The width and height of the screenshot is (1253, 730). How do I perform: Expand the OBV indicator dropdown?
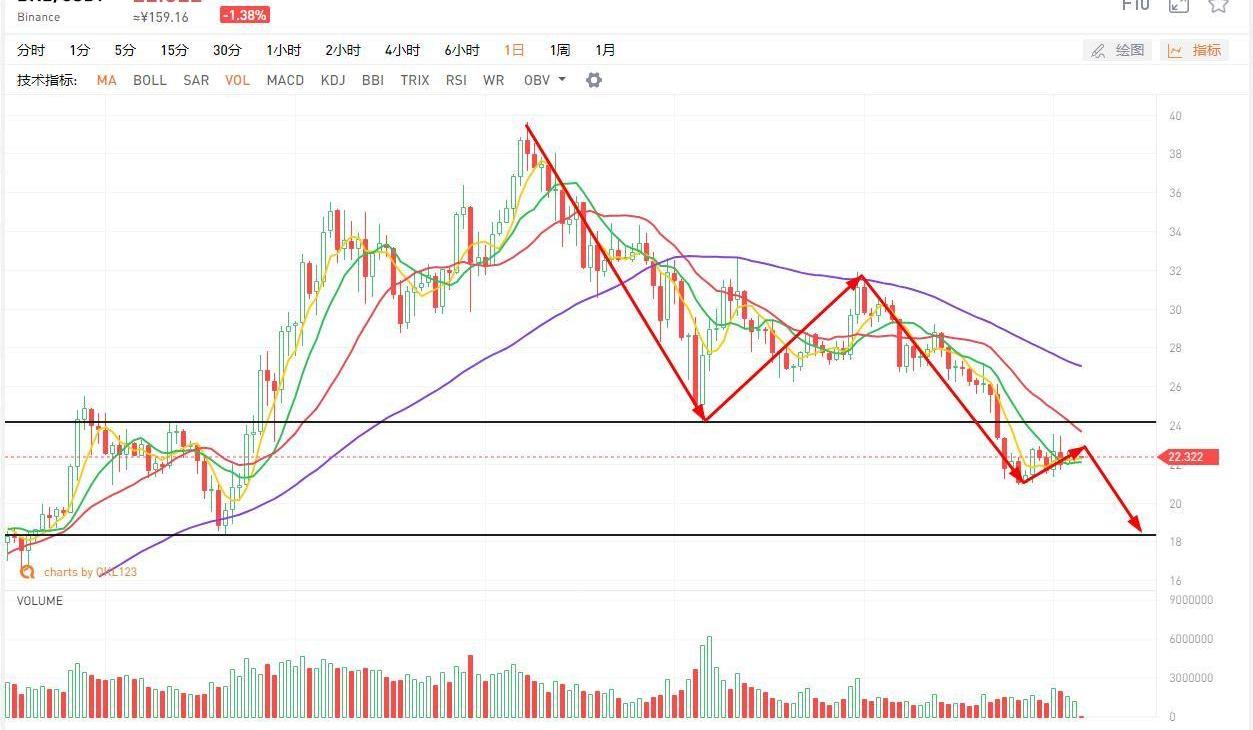point(545,80)
